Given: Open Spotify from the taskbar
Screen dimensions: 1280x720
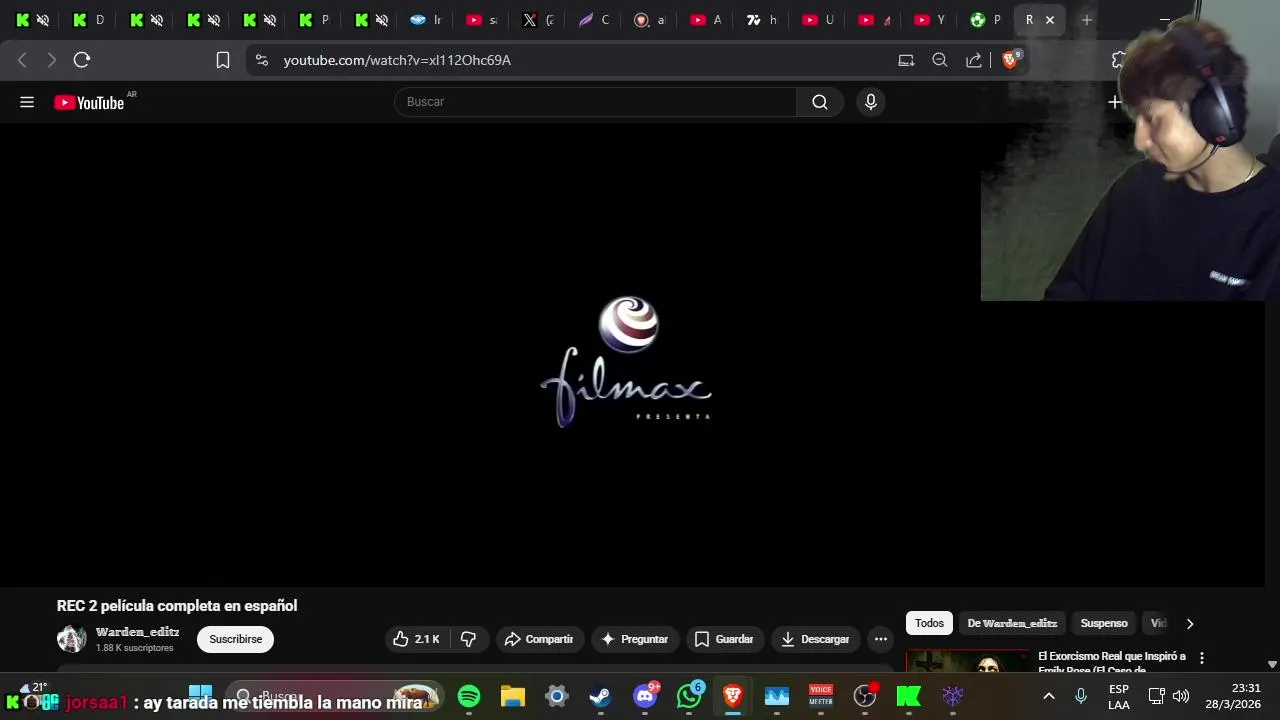Looking at the screenshot, I should pos(469,696).
